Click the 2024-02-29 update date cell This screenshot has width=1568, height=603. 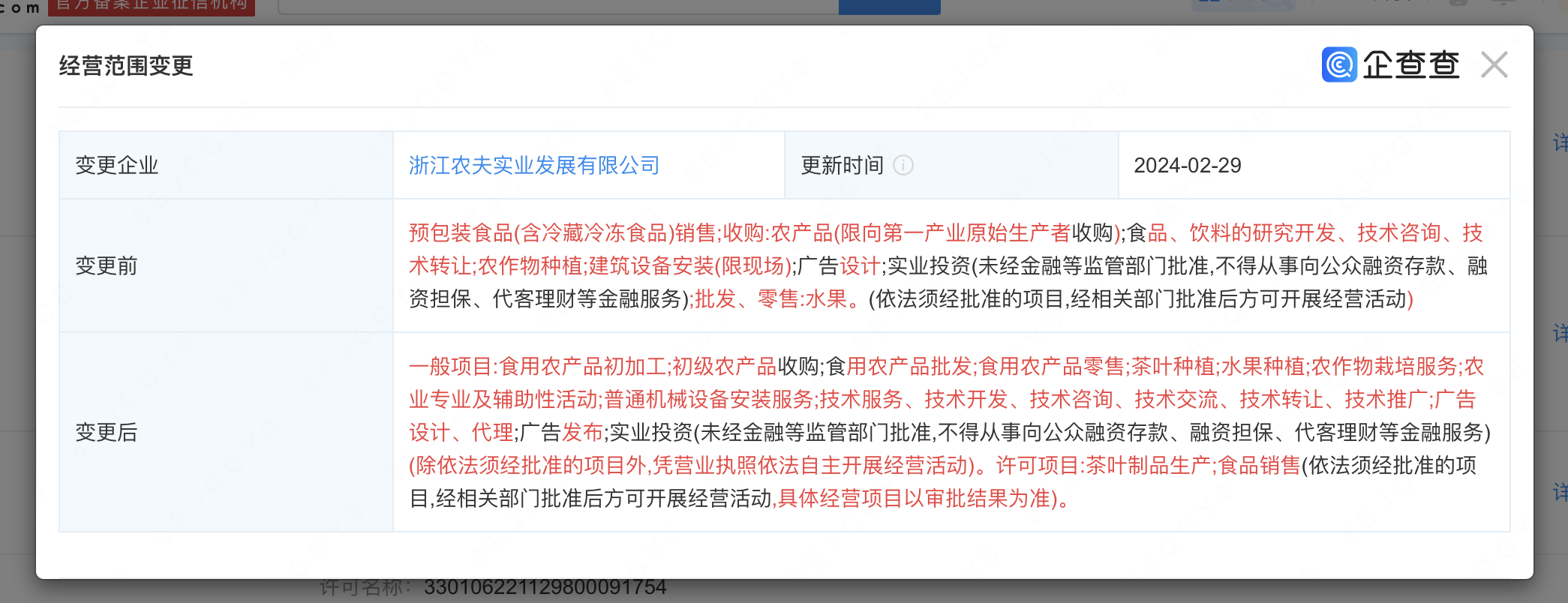pos(1187,165)
